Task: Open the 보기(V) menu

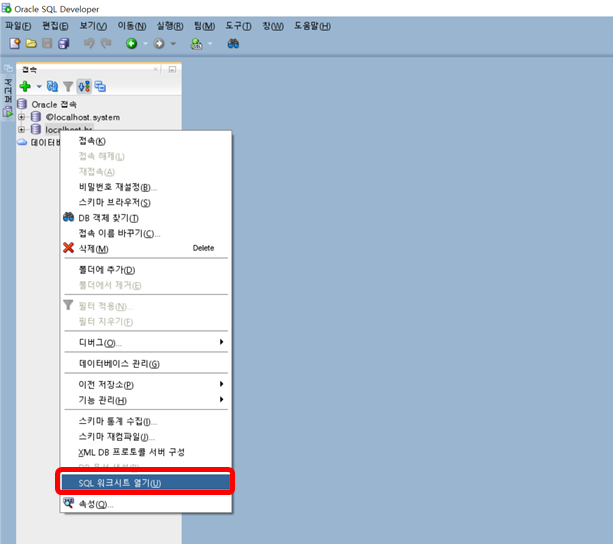Action: coord(93,26)
